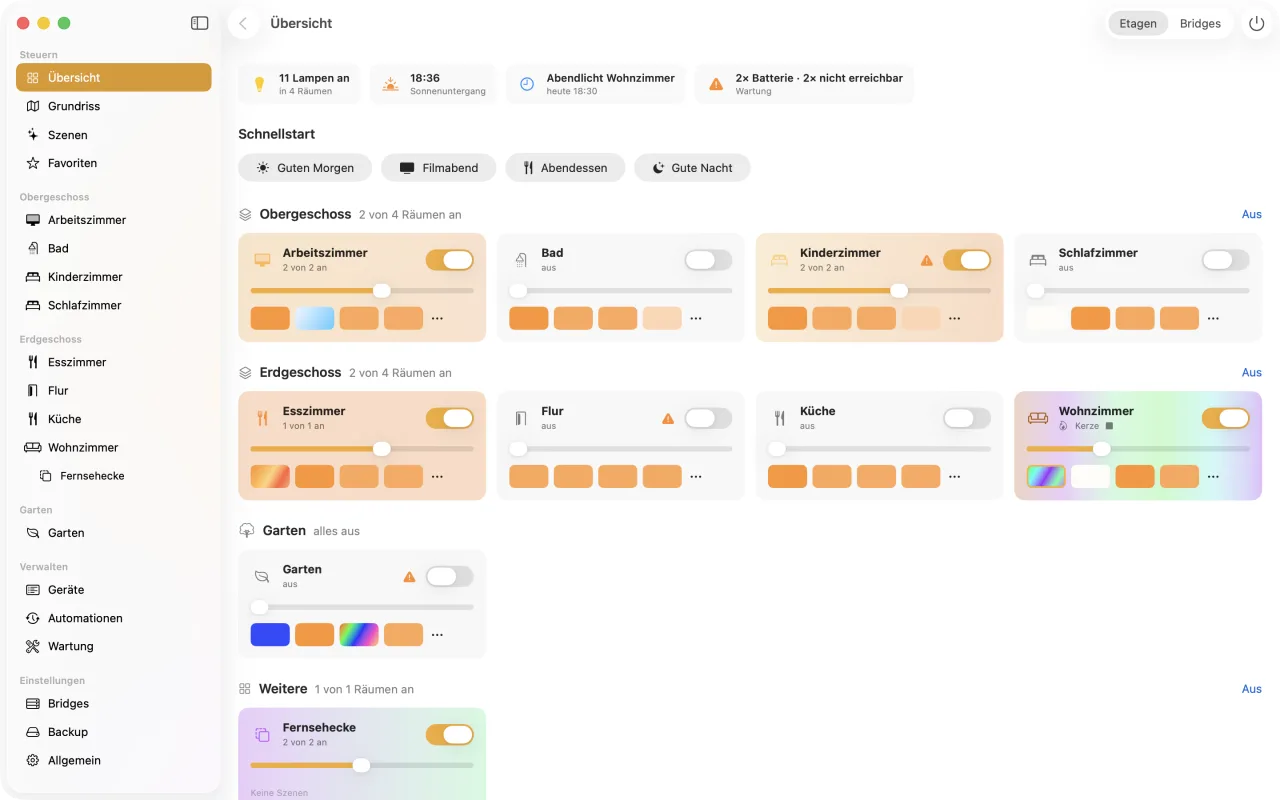
Task: Click the power icon button
Action: tap(1257, 23)
